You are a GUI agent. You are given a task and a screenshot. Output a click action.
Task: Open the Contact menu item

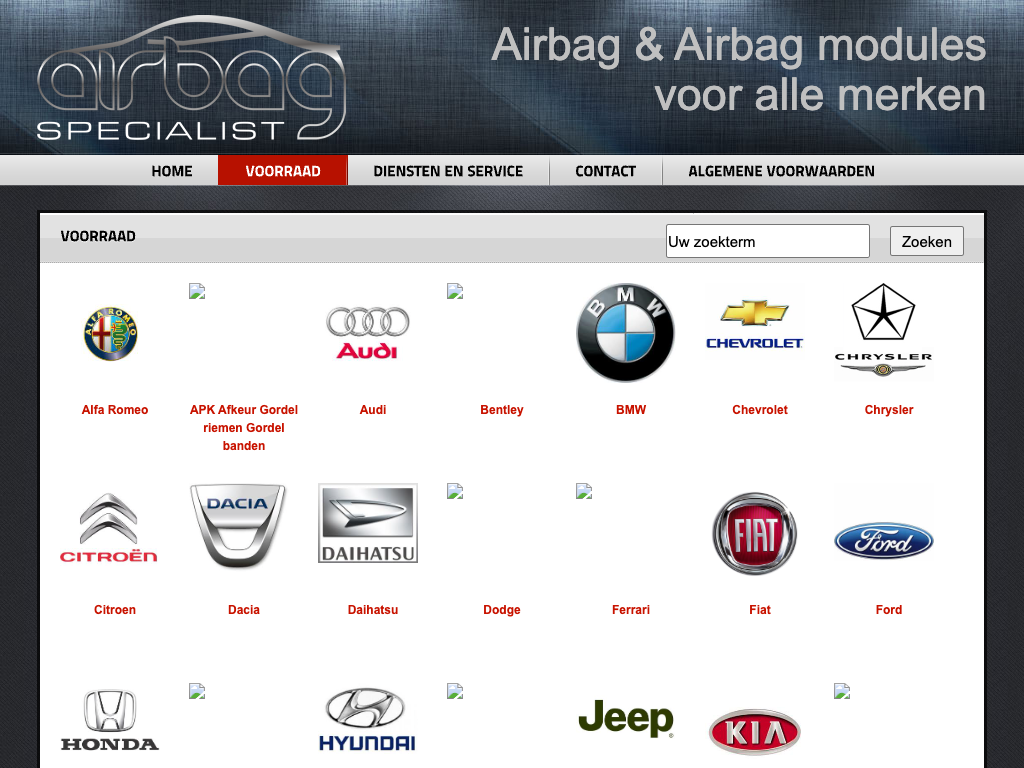605,171
